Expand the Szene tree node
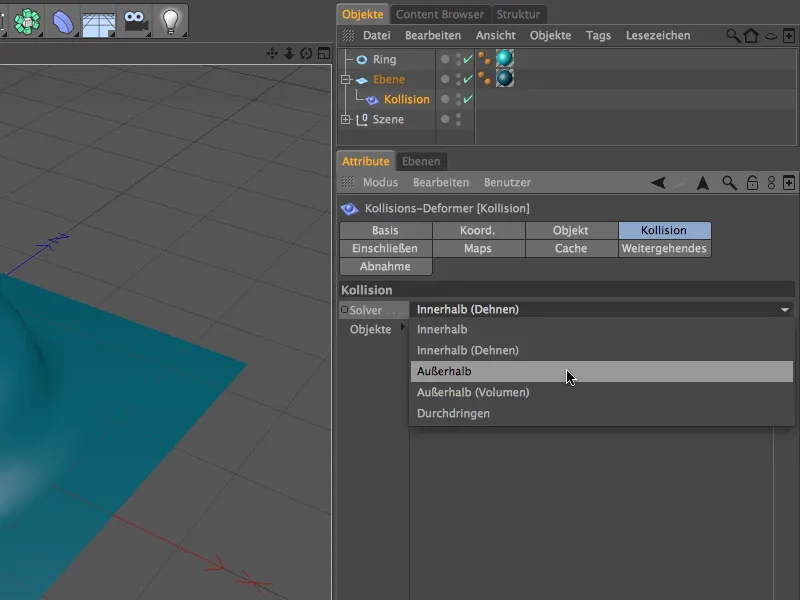 (346, 119)
